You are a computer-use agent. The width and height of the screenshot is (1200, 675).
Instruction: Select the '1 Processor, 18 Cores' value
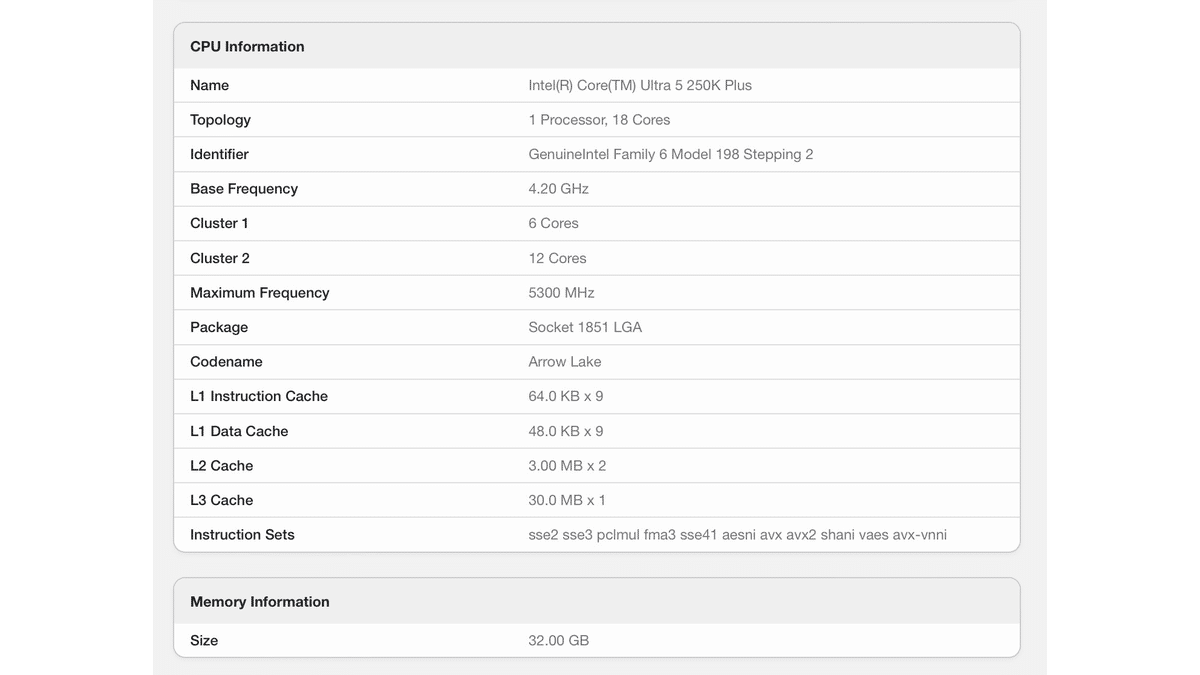pyautogui.click(x=599, y=120)
